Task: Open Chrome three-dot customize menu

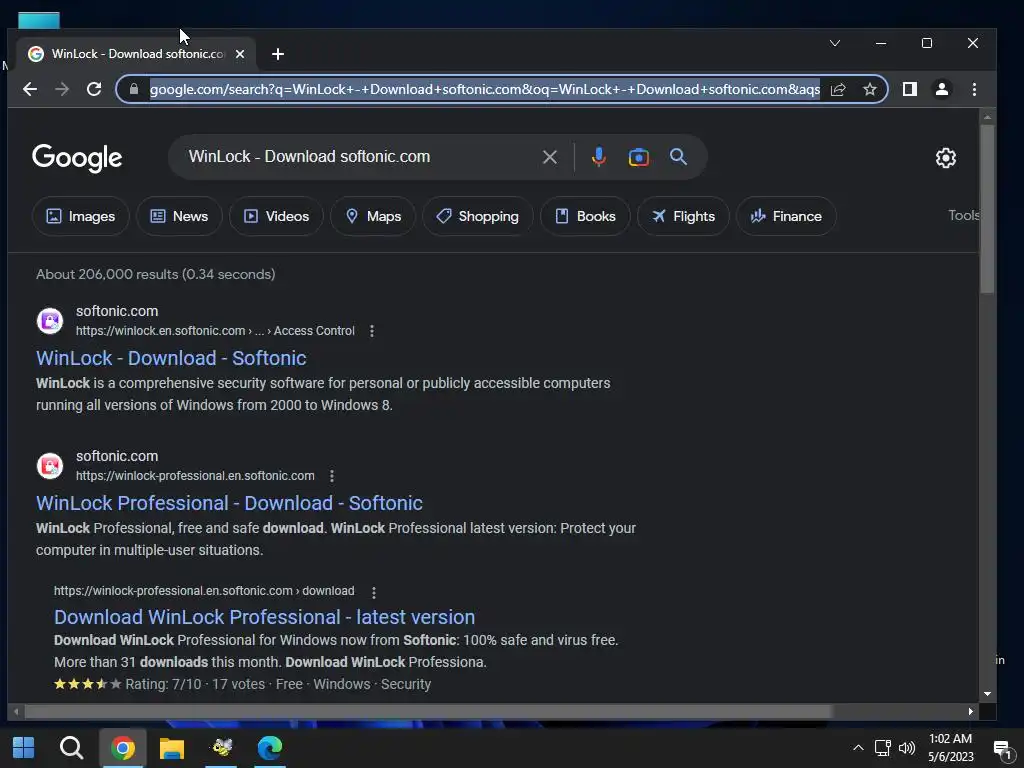Action: point(974,89)
